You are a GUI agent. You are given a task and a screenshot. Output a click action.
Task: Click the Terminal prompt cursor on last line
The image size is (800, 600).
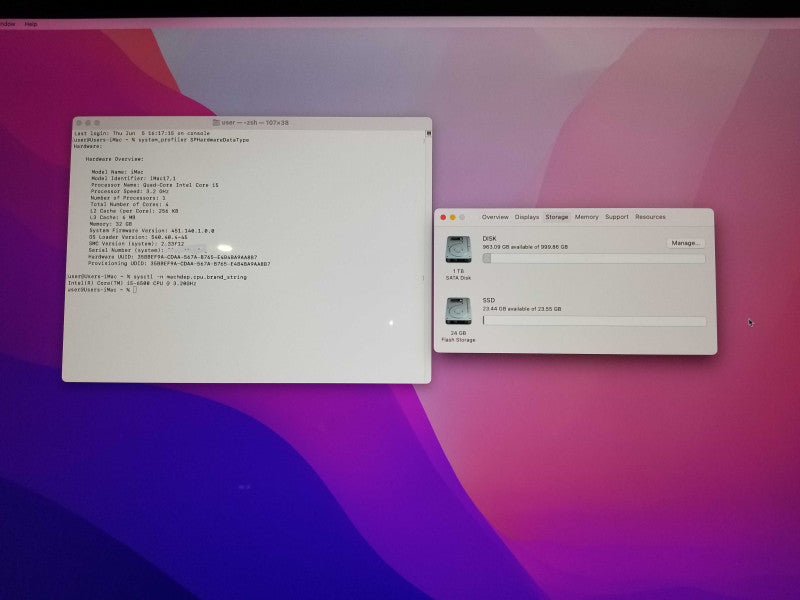coord(135,290)
